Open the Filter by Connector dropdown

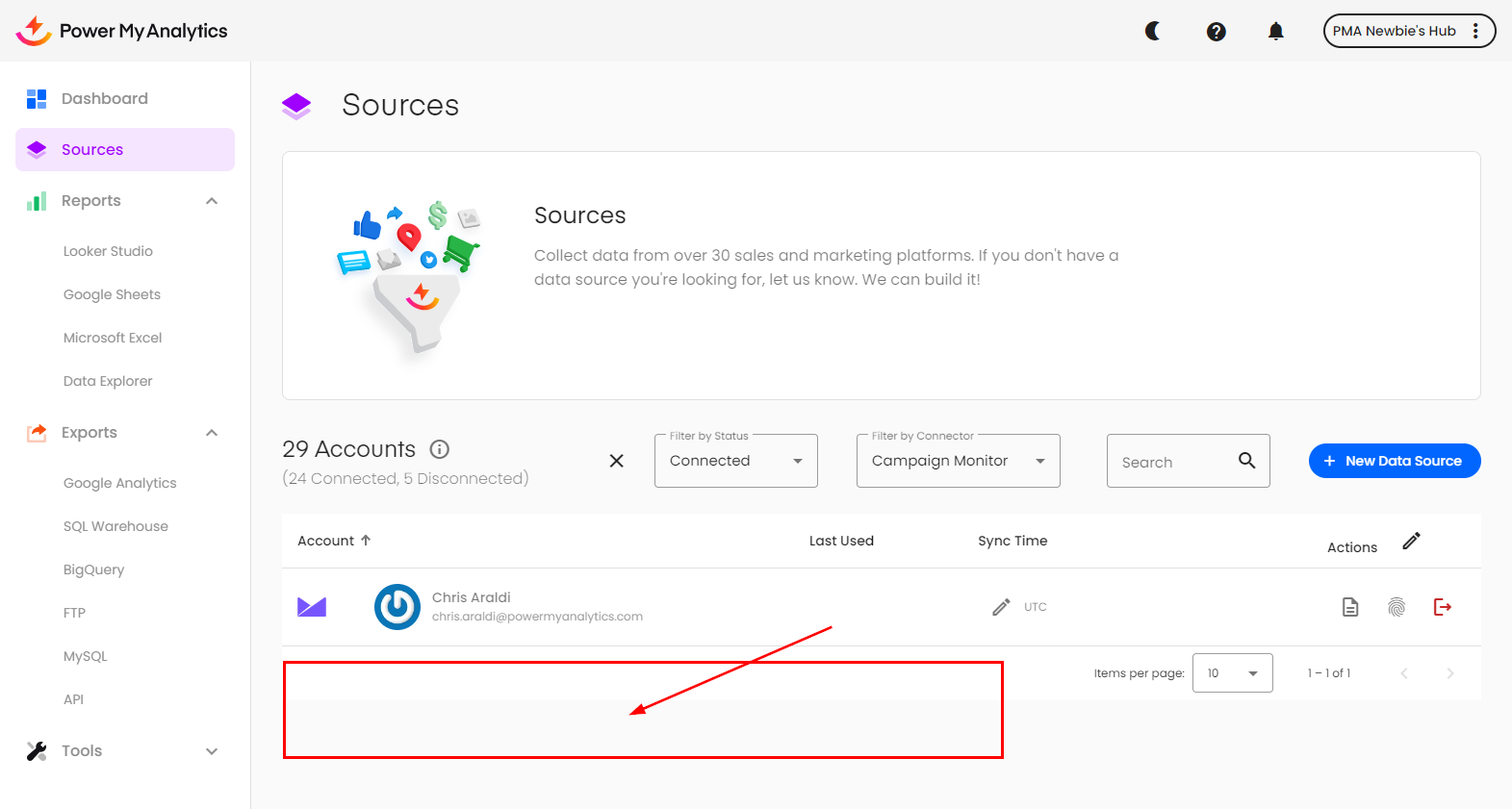click(958, 461)
